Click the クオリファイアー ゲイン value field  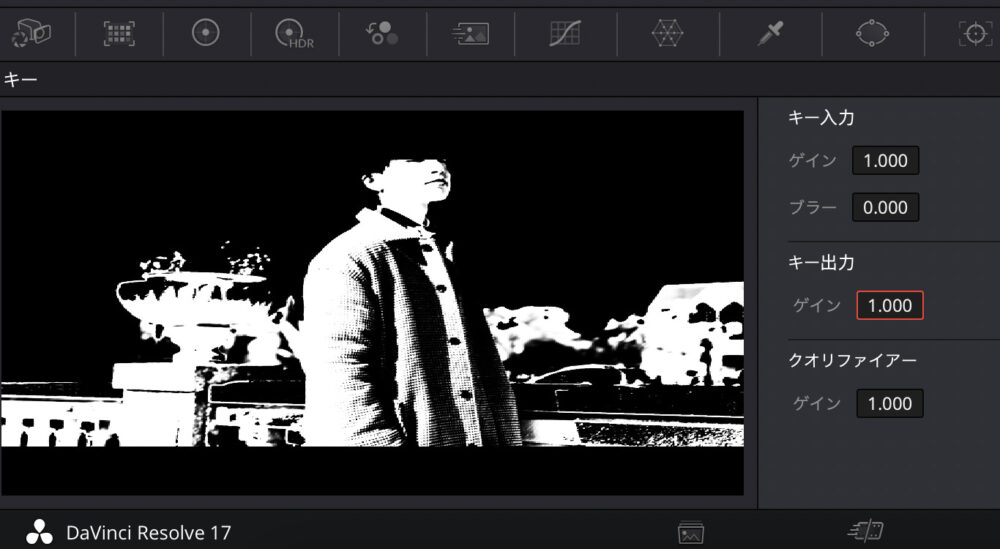[x=889, y=404]
